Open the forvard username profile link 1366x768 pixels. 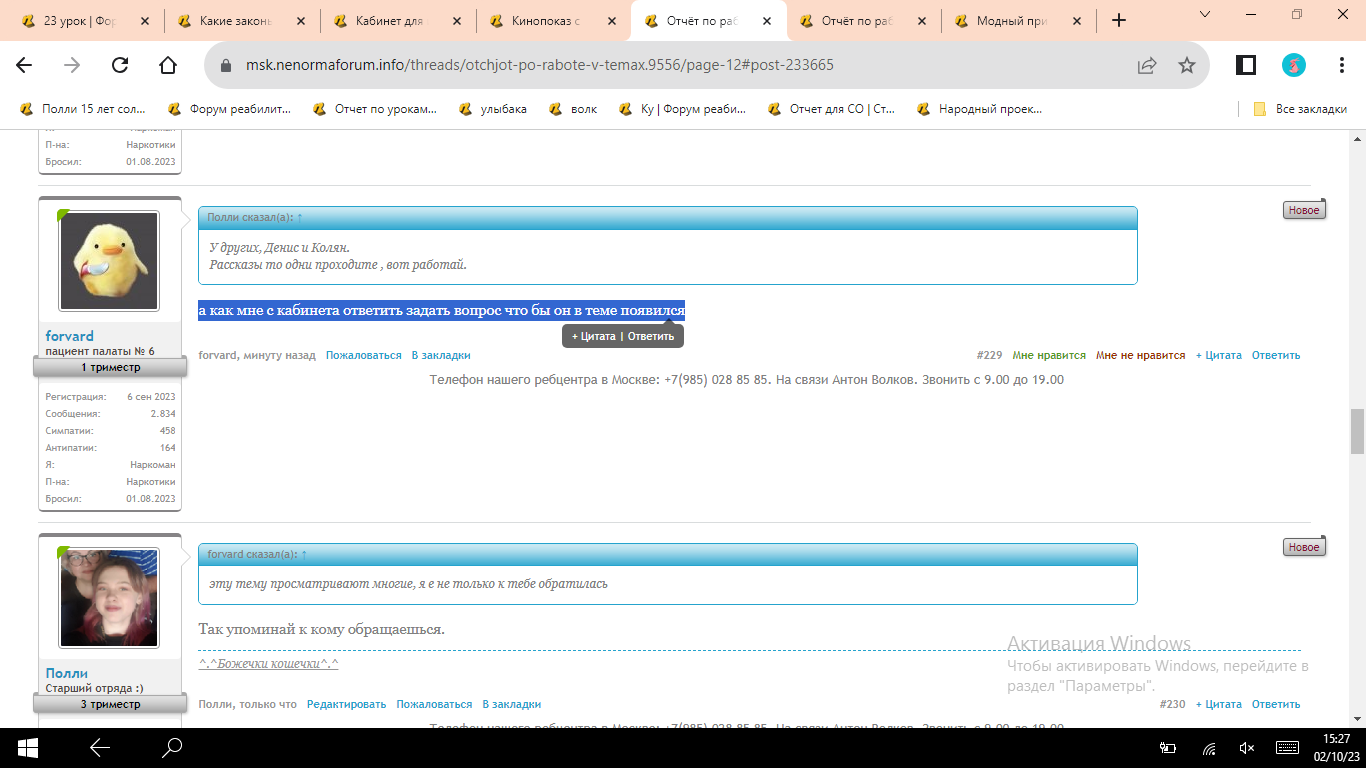click(x=70, y=336)
